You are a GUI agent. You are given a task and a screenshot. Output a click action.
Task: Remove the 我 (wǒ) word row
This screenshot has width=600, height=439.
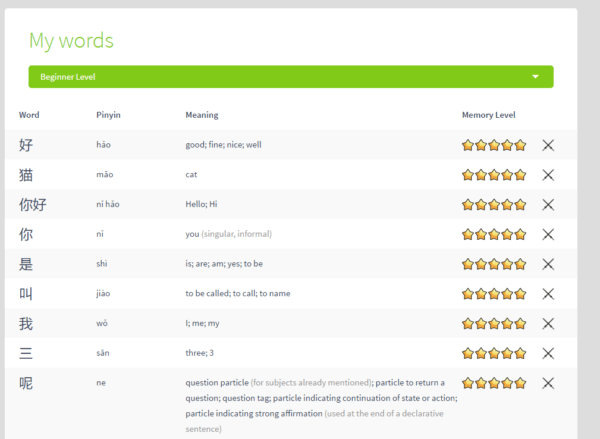tap(548, 324)
